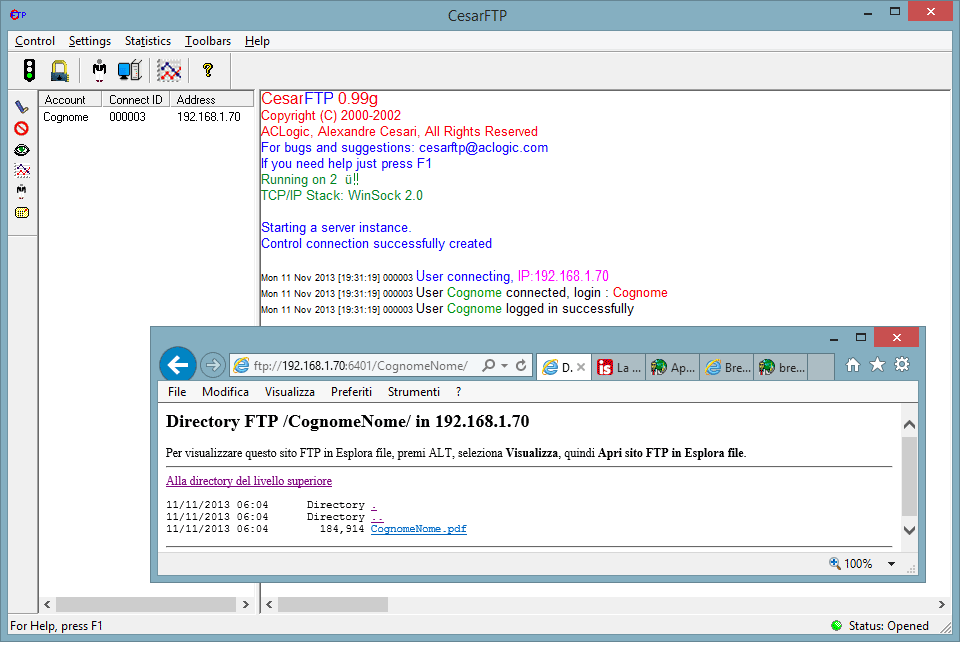
Task: Click the padlock lock server icon
Action: click(x=60, y=71)
